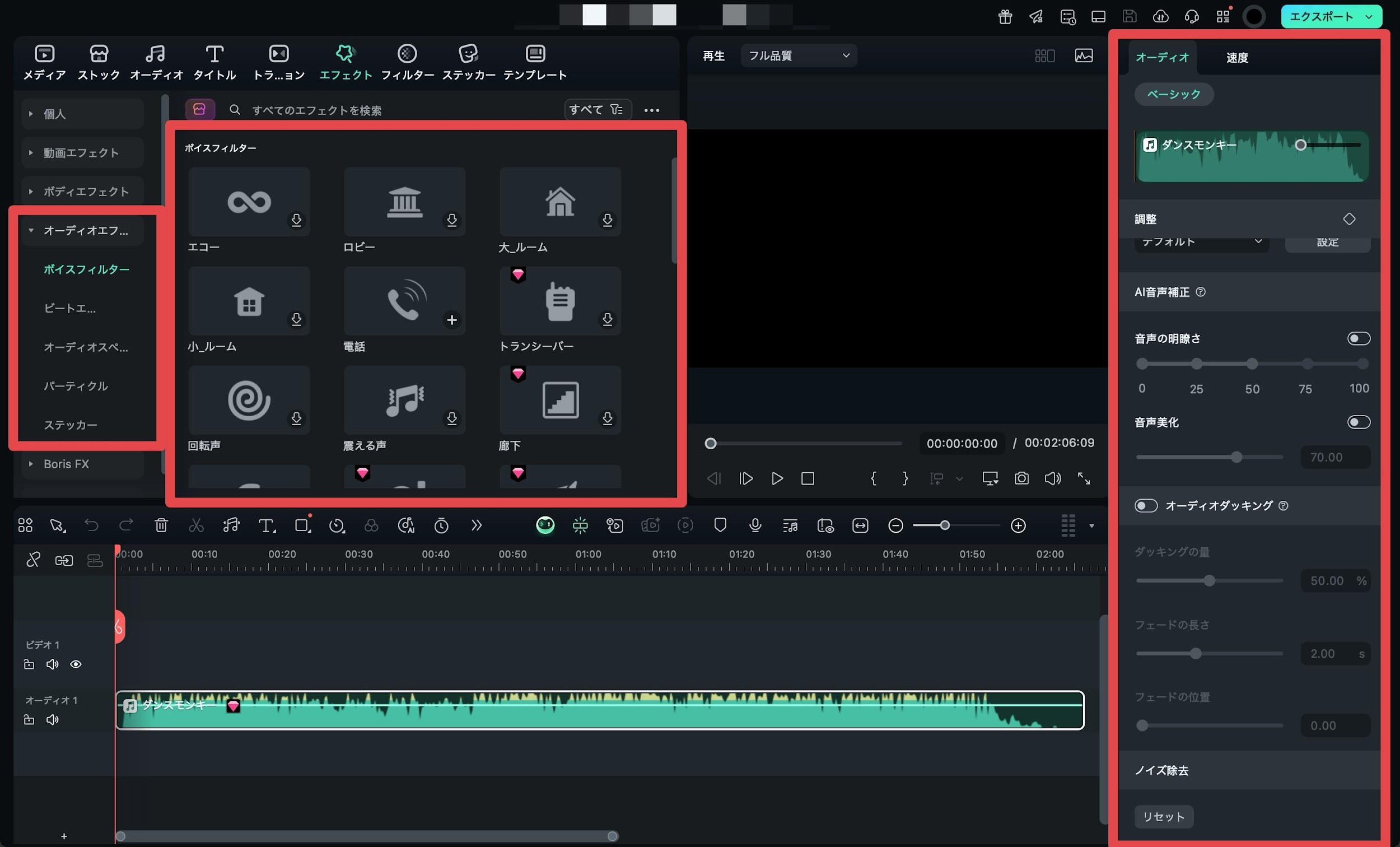
Task: Select the ビートエ... subcategory
Action: coord(70,308)
